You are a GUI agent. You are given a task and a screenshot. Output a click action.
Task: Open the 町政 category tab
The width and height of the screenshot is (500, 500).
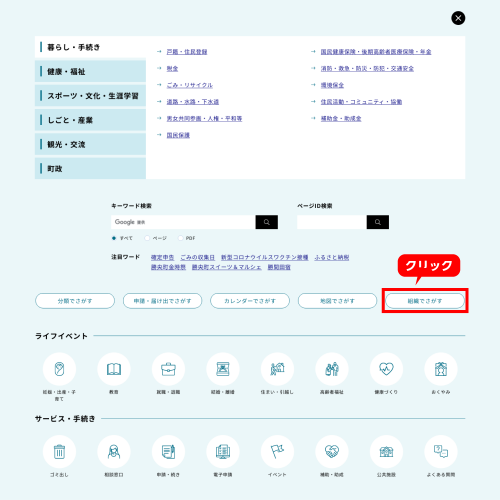[x=90, y=168]
